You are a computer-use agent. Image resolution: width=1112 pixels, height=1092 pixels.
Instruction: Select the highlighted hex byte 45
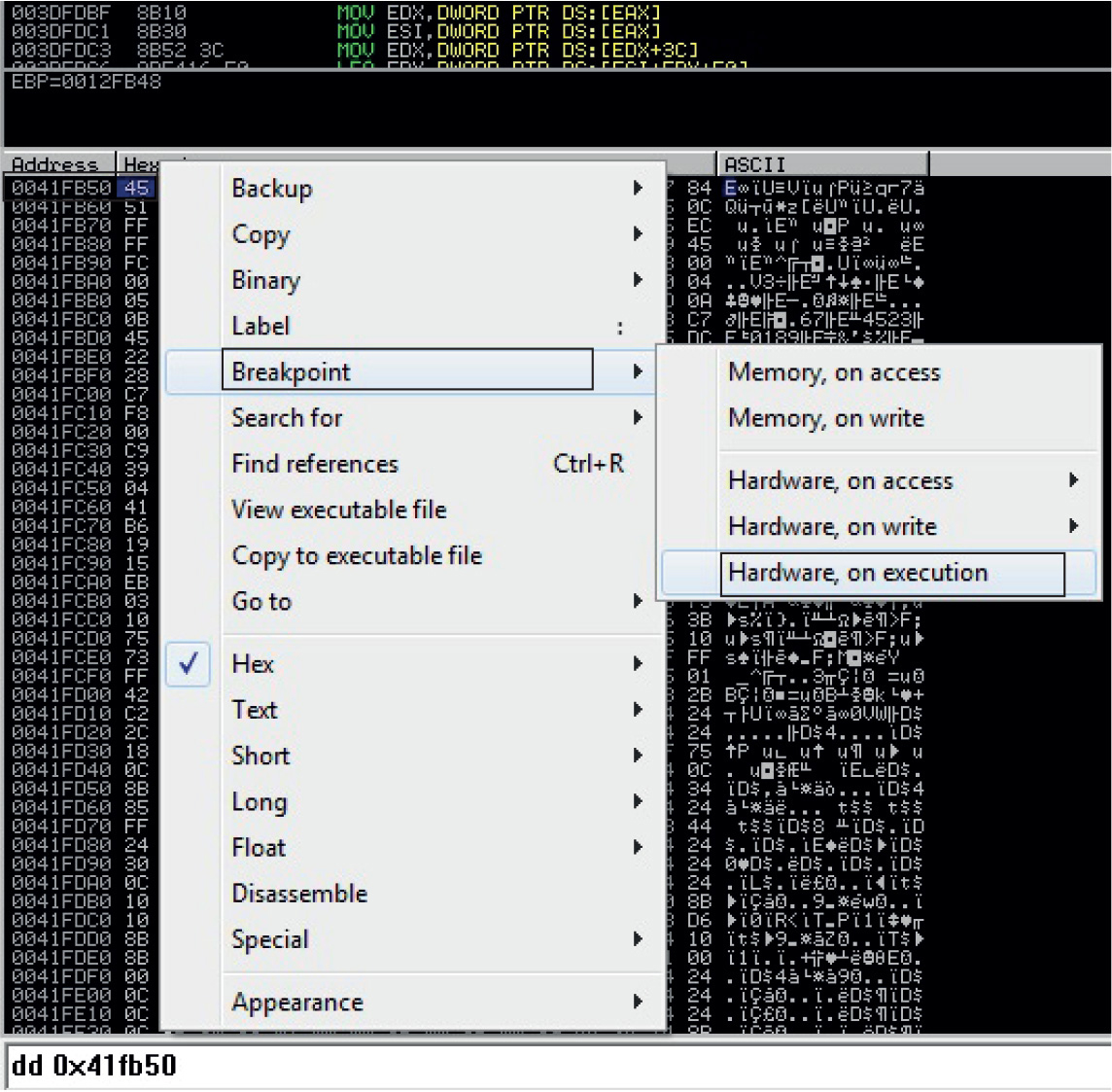(136, 188)
